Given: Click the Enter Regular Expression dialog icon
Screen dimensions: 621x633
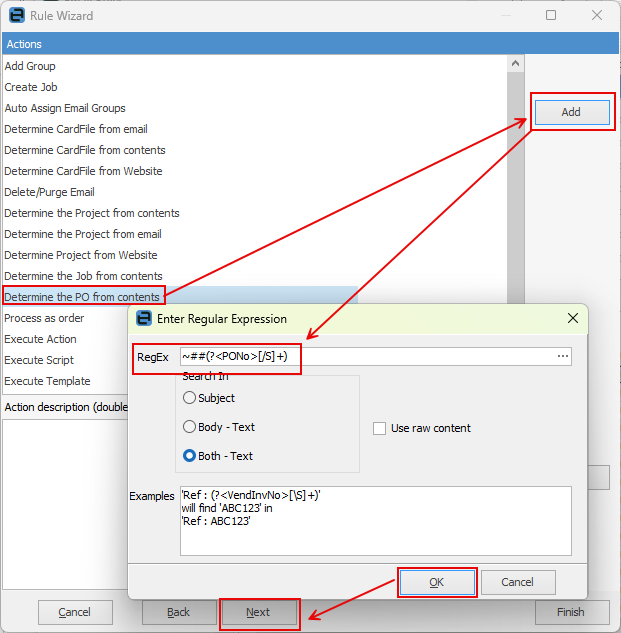Looking at the screenshot, I should pyautogui.click(x=144, y=319).
